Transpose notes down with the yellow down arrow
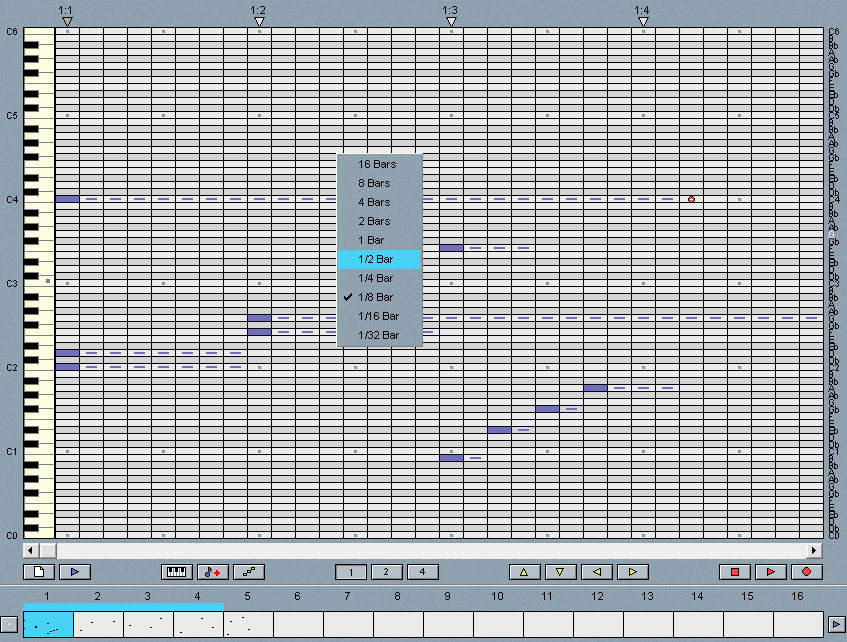The height and width of the screenshot is (642, 847). (561, 571)
